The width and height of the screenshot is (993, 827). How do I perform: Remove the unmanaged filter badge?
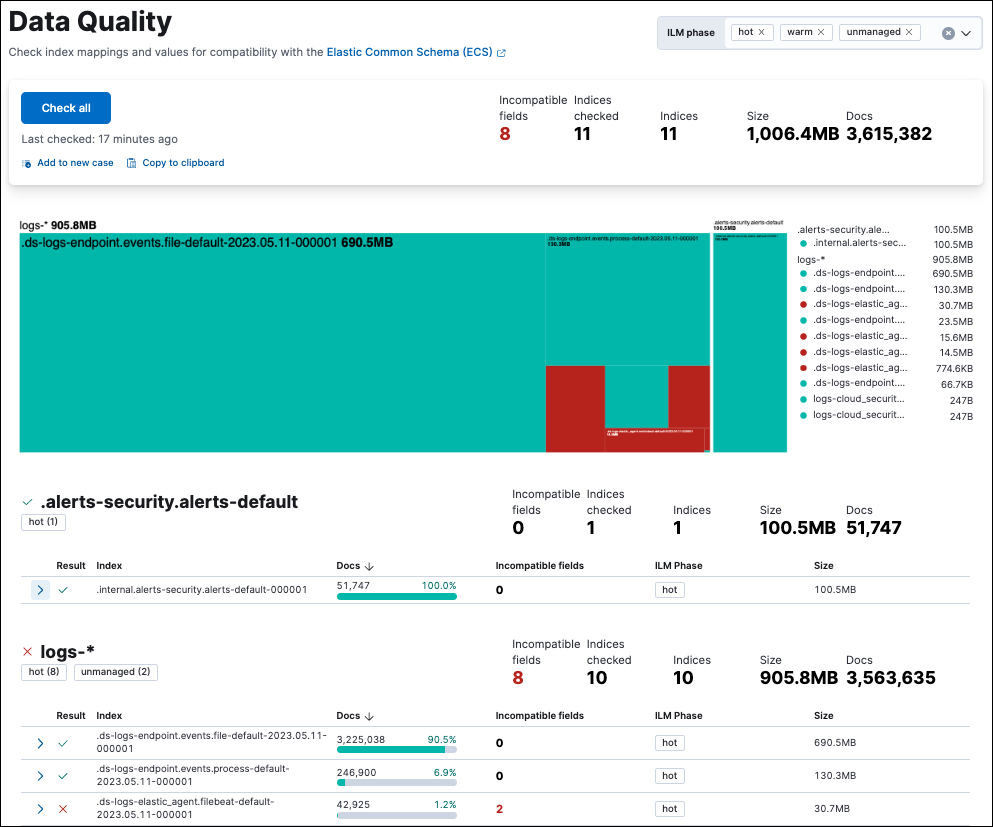[908, 32]
